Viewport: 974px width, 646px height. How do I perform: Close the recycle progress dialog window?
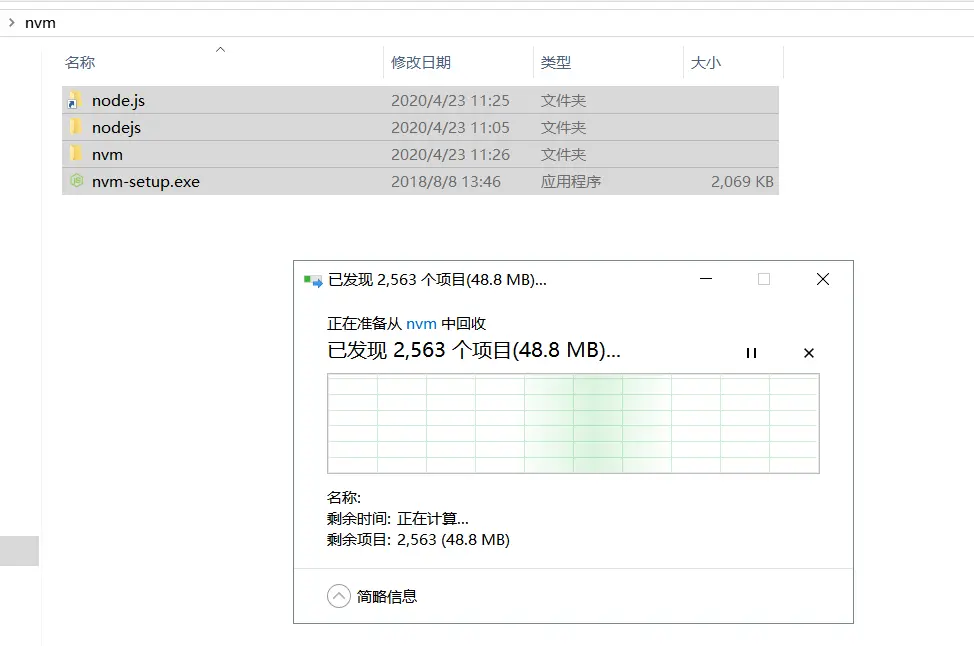(x=822, y=280)
